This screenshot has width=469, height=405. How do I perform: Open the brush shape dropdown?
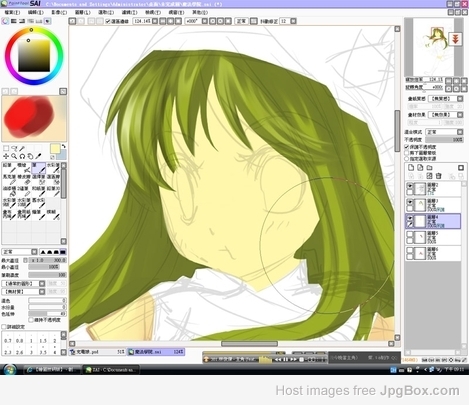[23, 284]
